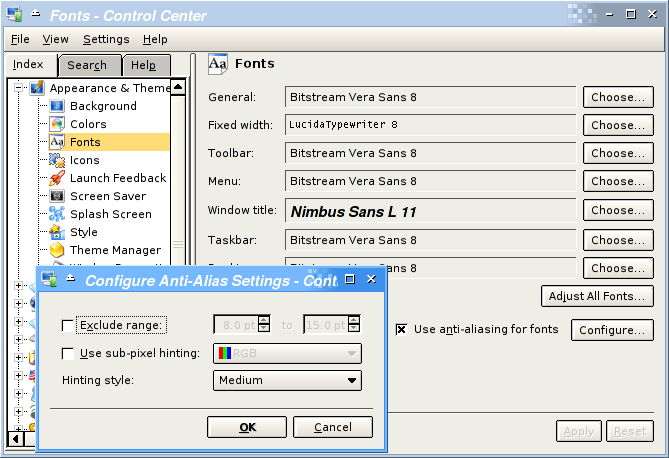This screenshot has width=669, height=458.
Task: Click the Colors palette icon
Action: pyautogui.click(x=57, y=124)
